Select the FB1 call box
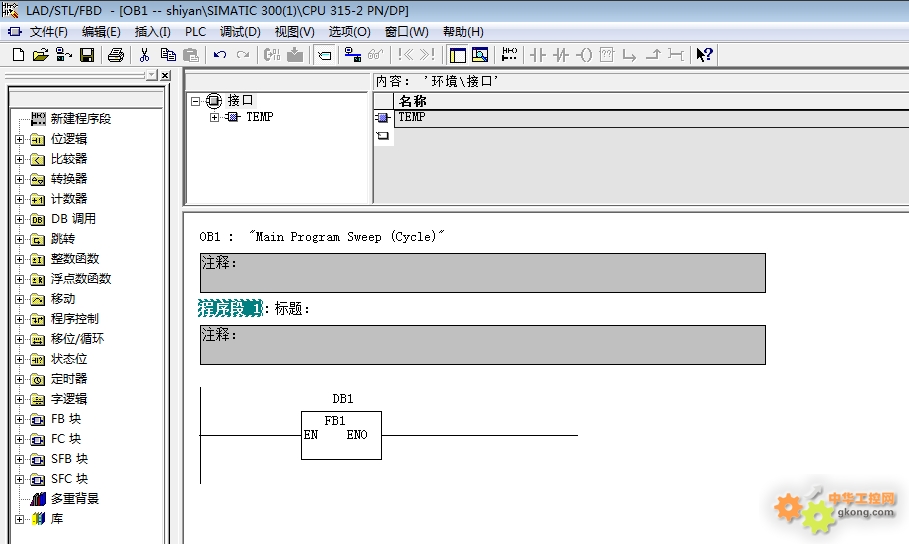The width and height of the screenshot is (909, 544). pos(341,436)
